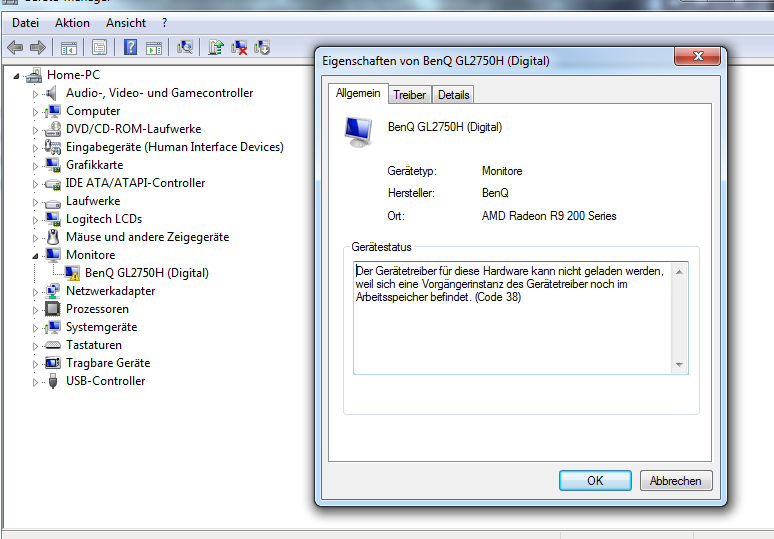Click the Gerätetyp value 'Monitore'
774x539 pixels.
click(502, 171)
